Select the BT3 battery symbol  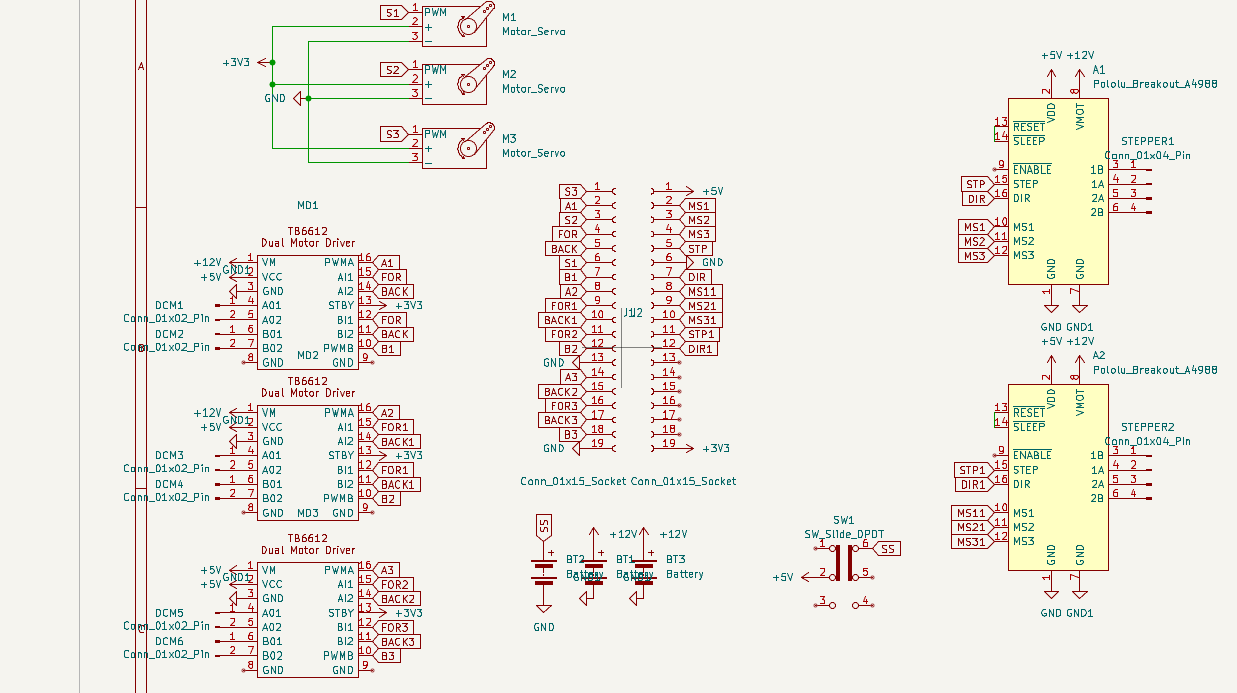(x=645, y=569)
